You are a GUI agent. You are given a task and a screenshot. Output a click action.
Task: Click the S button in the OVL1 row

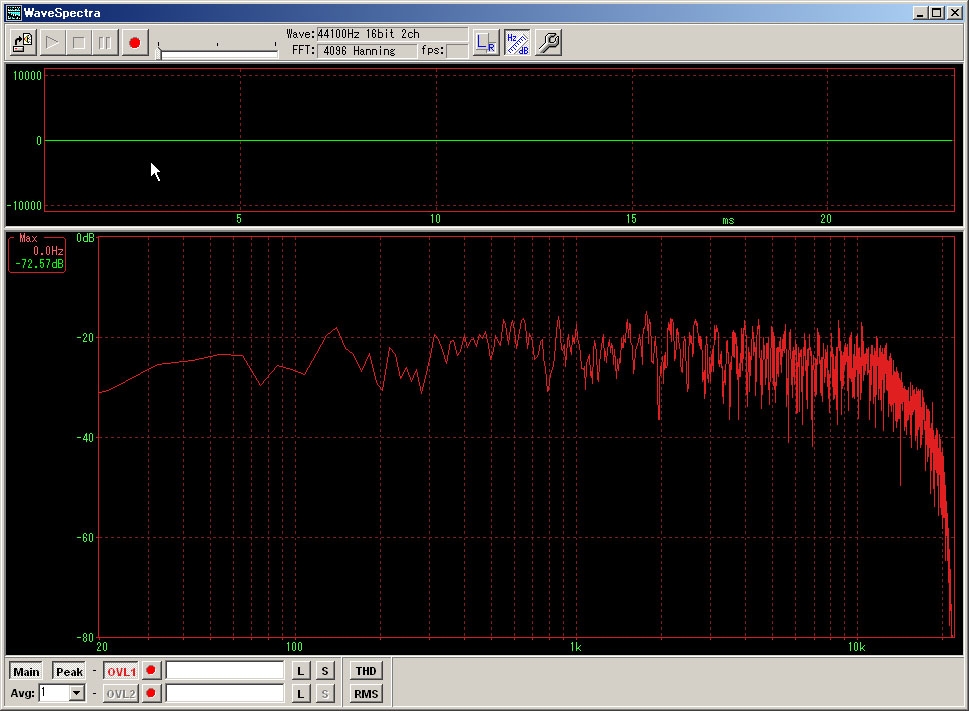pyautogui.click(x=325, y=671)
